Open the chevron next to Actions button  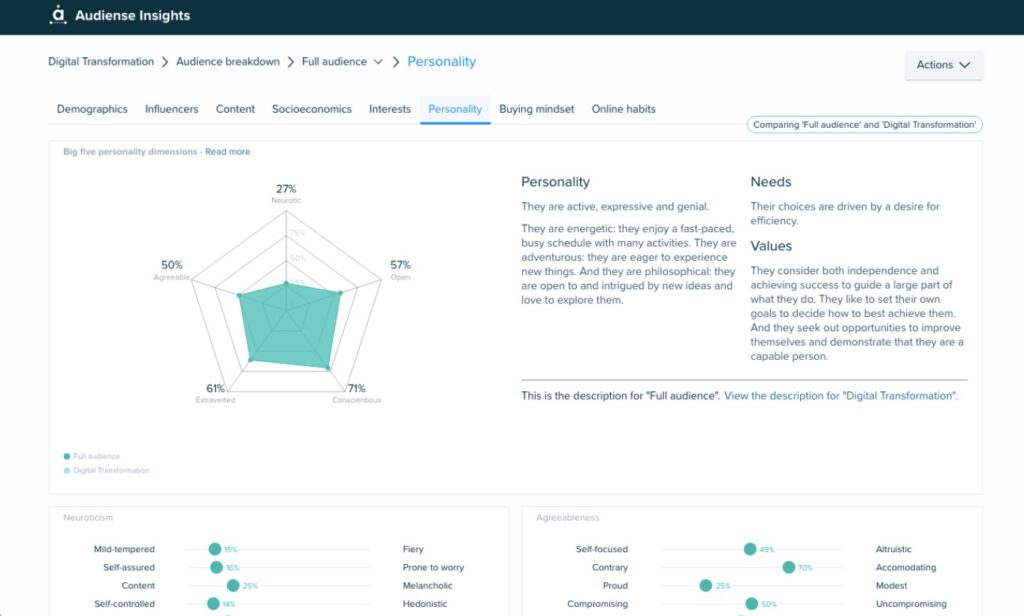[964, 64]
